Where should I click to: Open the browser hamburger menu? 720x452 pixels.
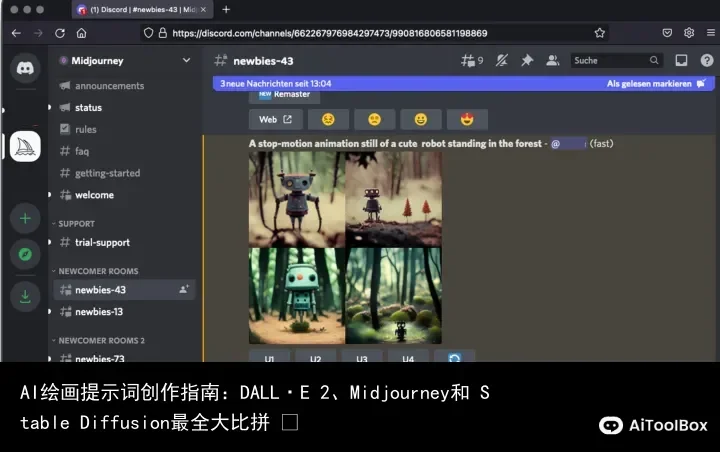coord(711,33)
